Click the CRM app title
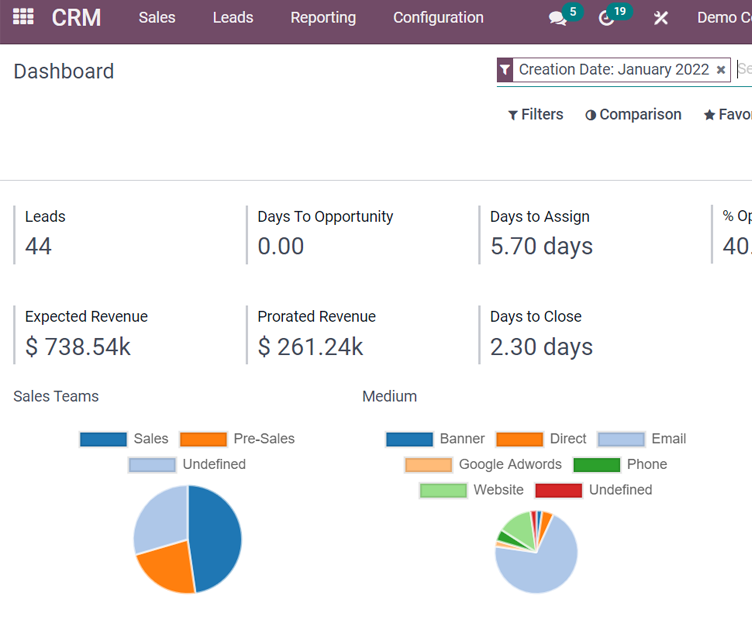The height and width of the screenshot is (620, 752). pyautogui.click(x=76, y=18)
